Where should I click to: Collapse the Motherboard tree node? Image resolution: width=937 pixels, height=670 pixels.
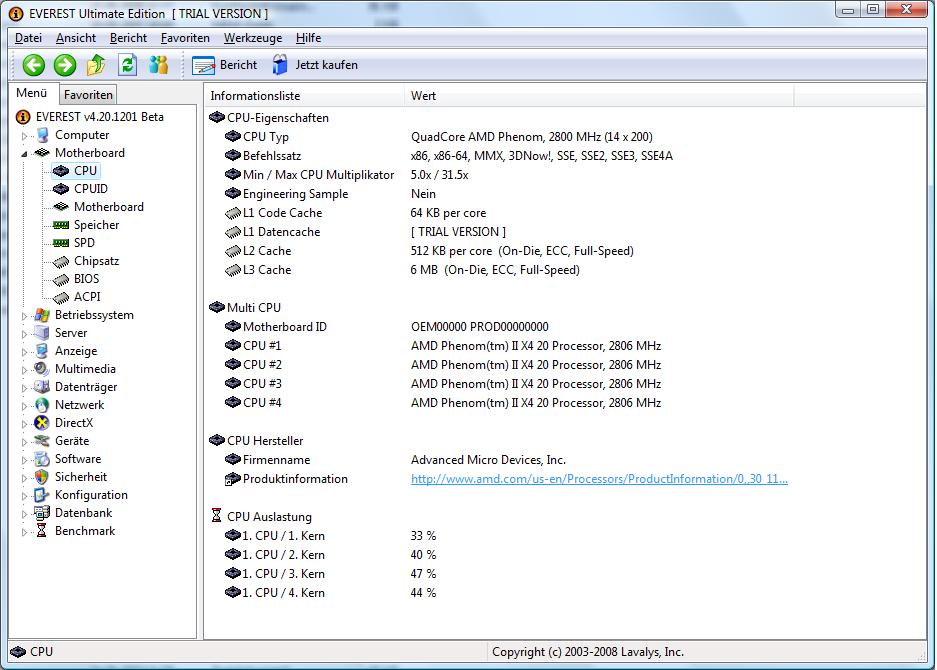tap(25, 154)
